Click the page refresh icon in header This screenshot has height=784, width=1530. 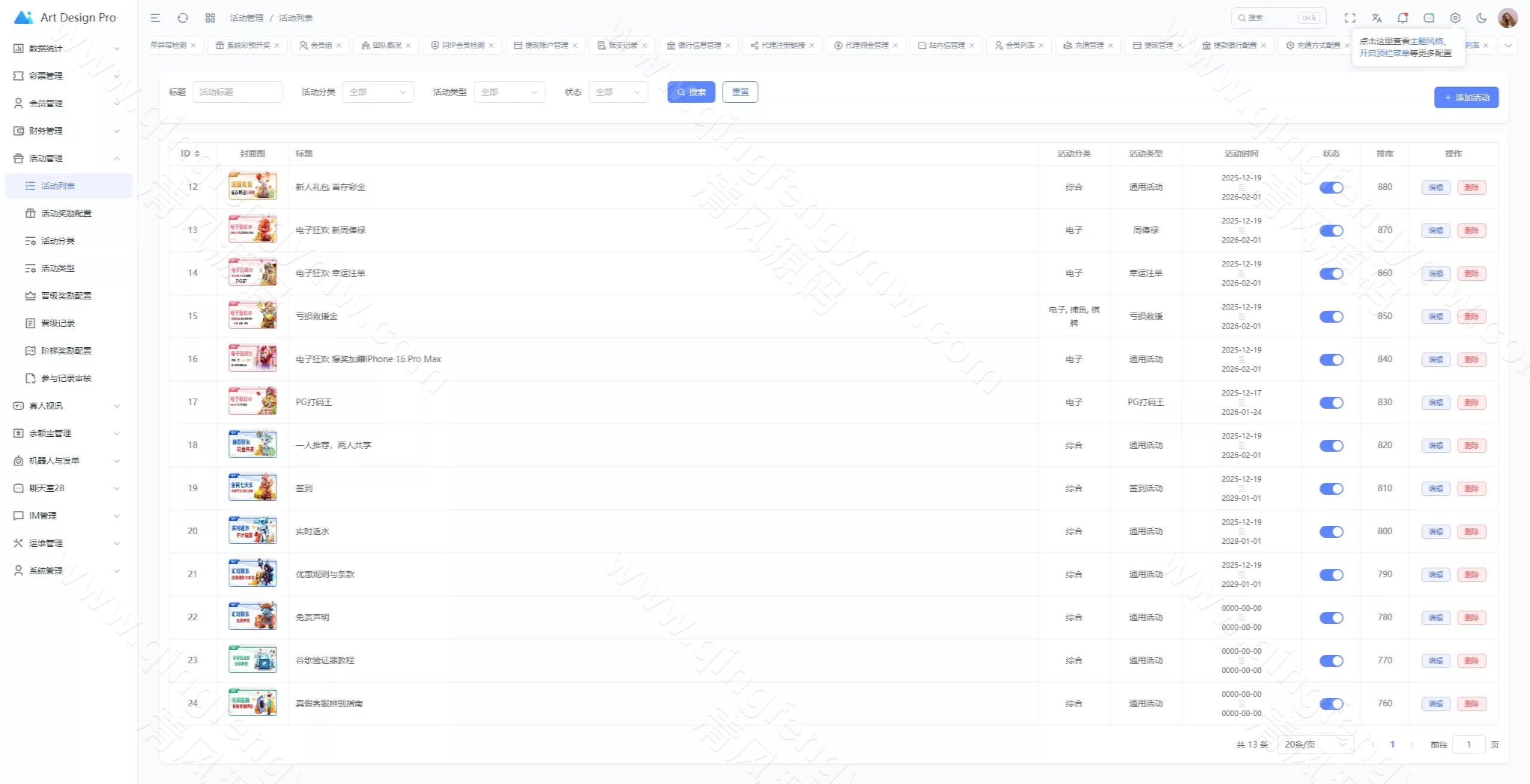pos(183,18)
